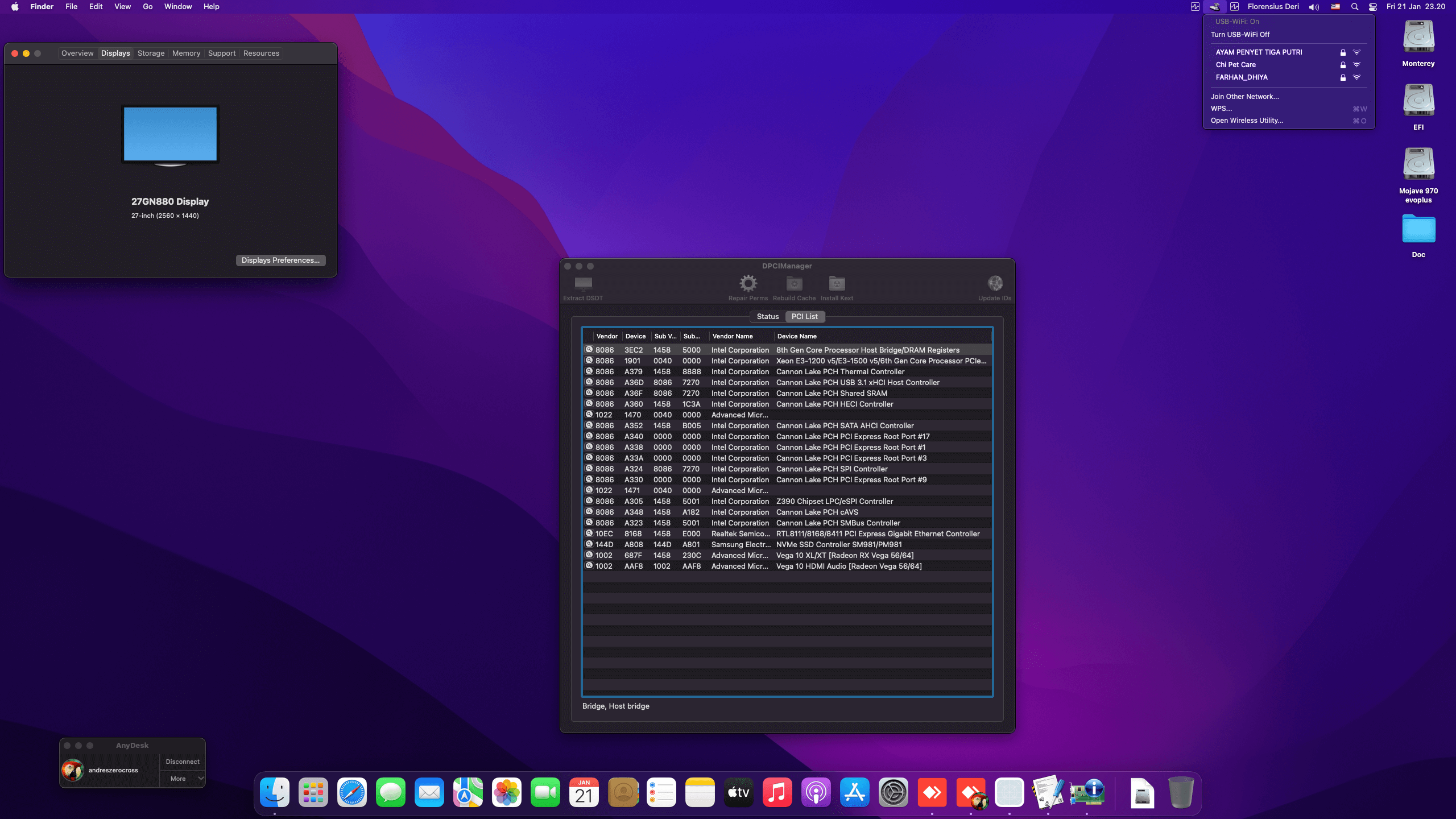Viewport: 1456px width, 819px height.
Task: Click the Install Kext icon
Action: click(x=836, y=287)
